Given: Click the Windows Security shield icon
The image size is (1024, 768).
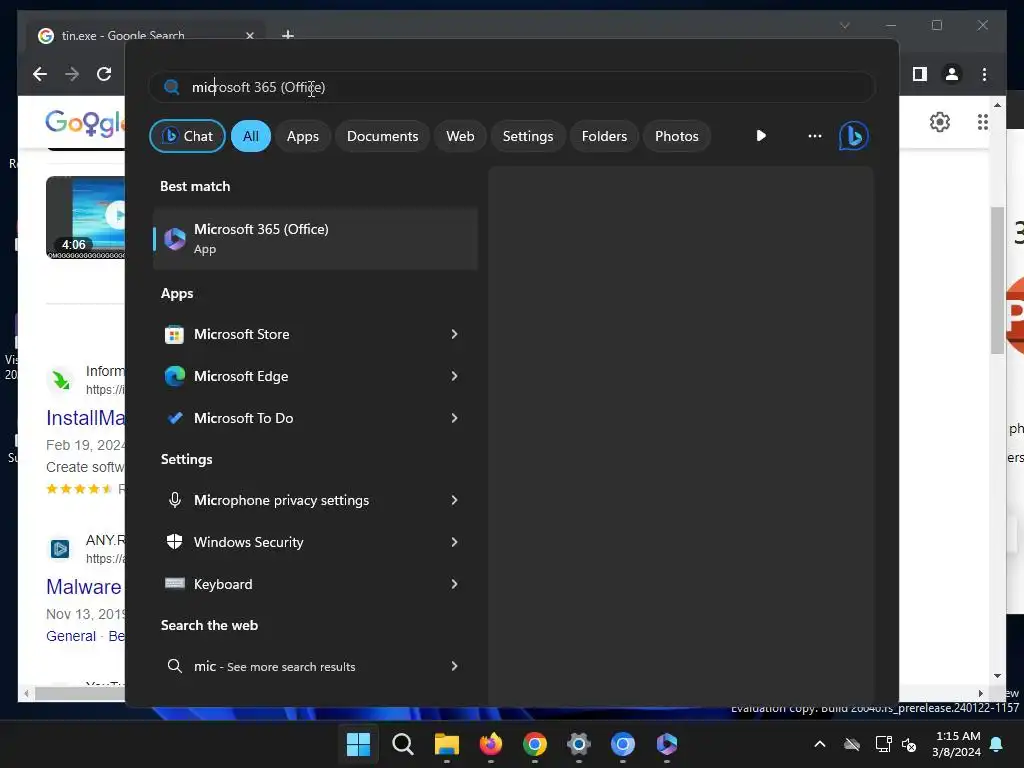Looking at the screenshot, I should coord(174,542).
